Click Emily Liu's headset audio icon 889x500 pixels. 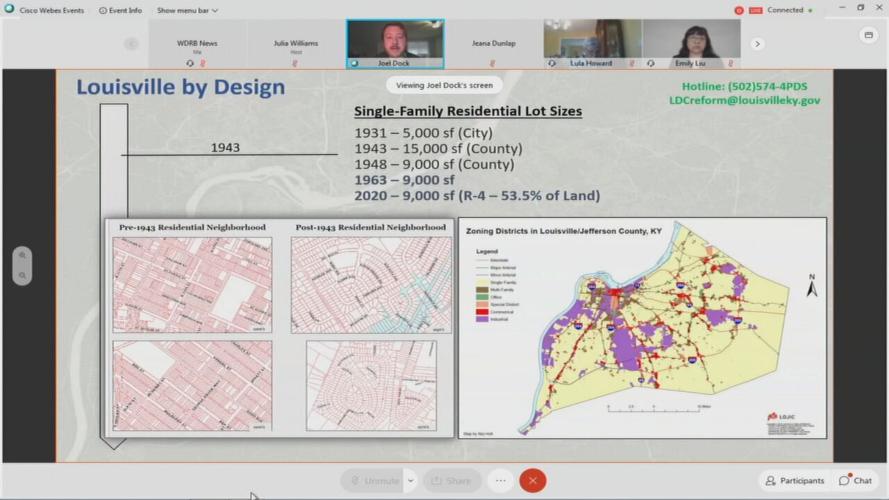(650, 63)
